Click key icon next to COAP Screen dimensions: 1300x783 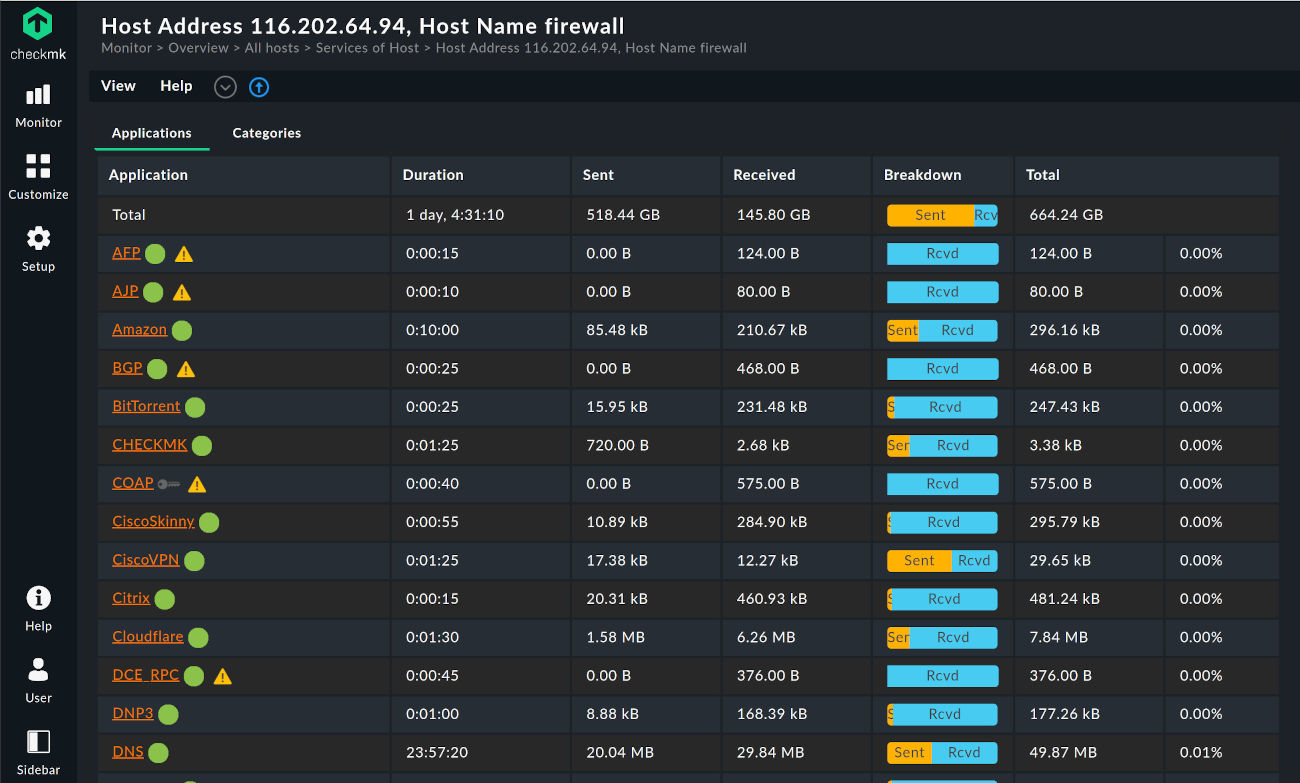click(x=169, y=484)
